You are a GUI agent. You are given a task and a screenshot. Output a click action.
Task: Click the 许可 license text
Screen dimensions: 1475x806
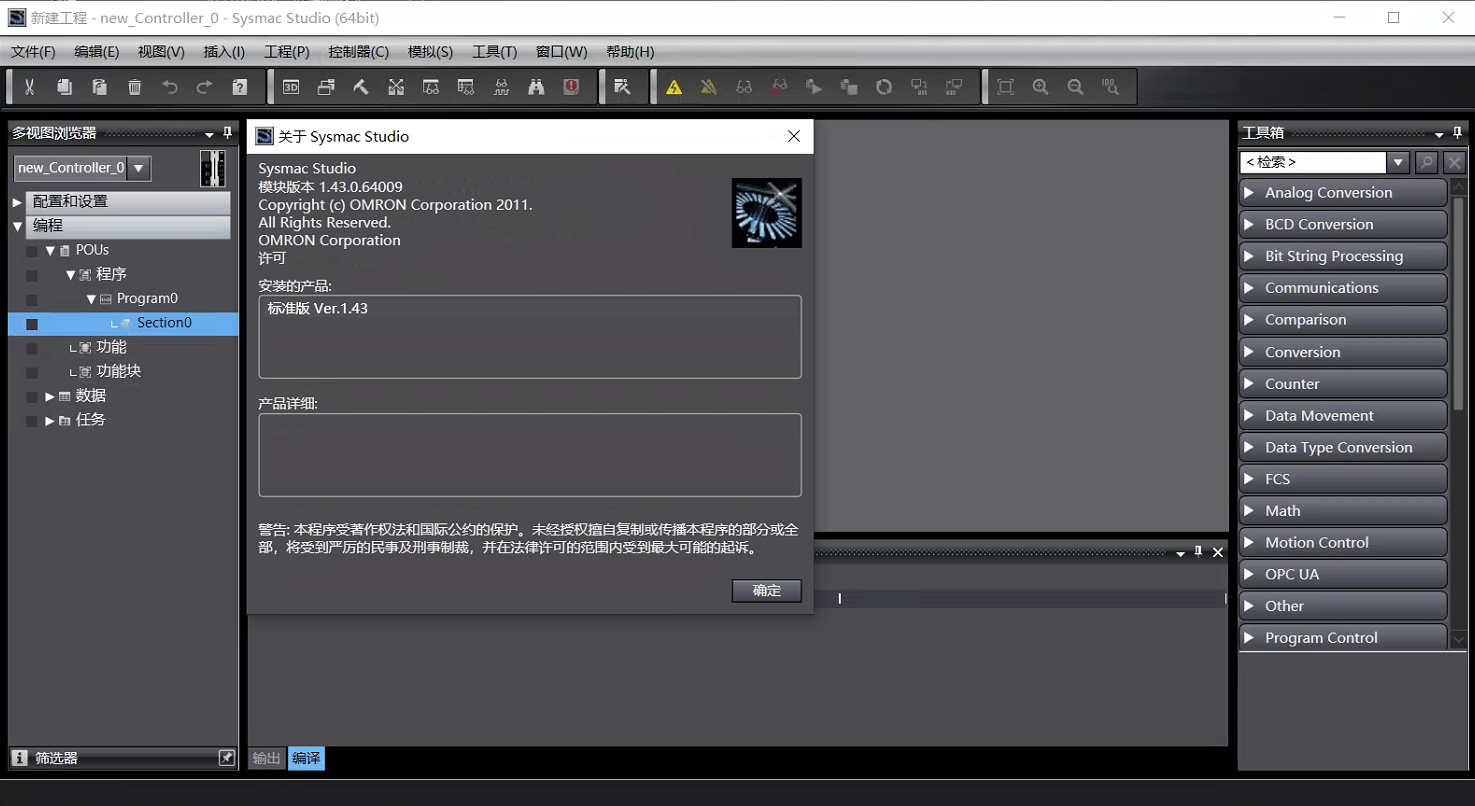[272, 258]
